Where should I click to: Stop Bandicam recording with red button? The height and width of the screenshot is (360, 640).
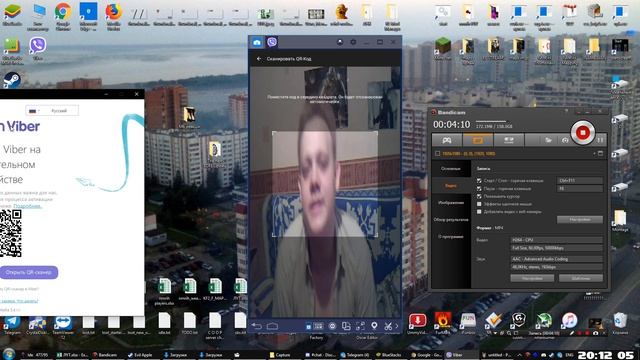[x=582, y=132]
